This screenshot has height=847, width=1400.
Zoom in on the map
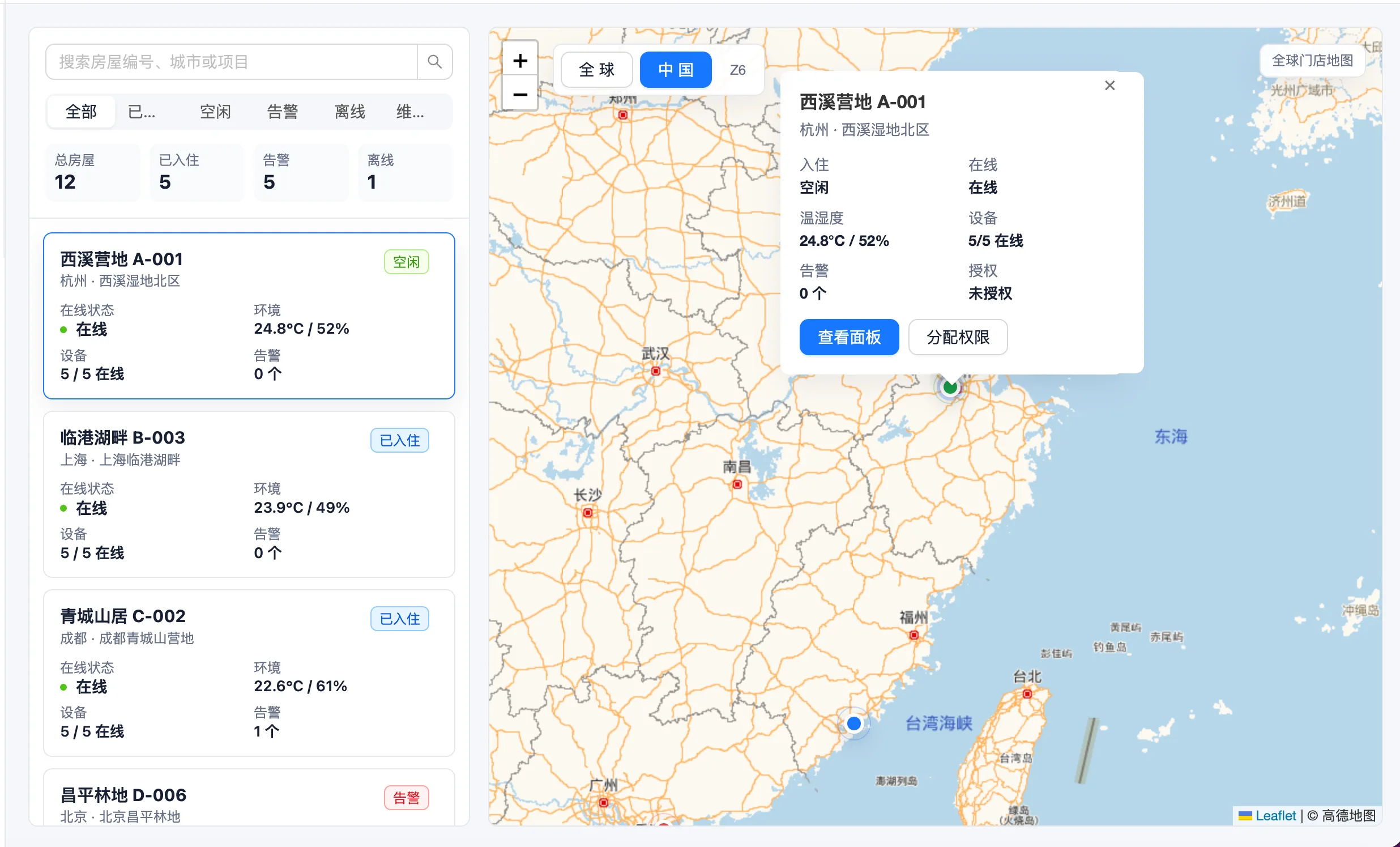(x=520, y=59)
